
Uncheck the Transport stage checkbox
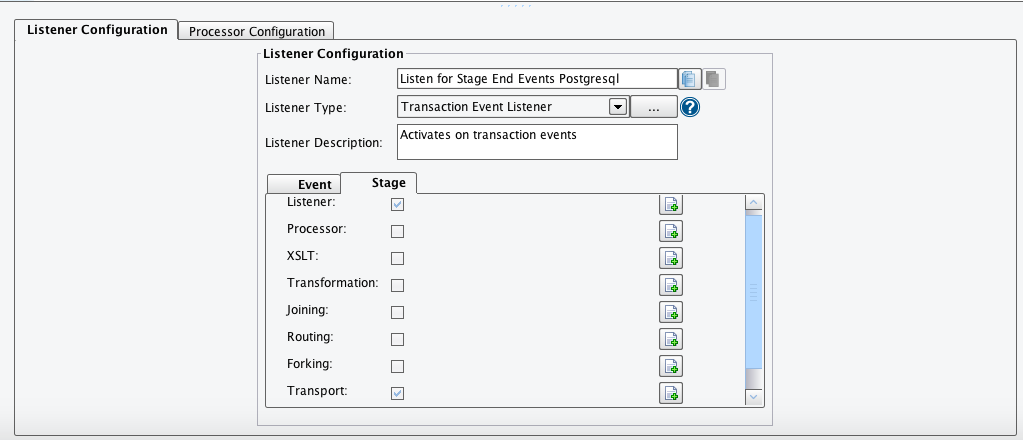click(397, 393)
